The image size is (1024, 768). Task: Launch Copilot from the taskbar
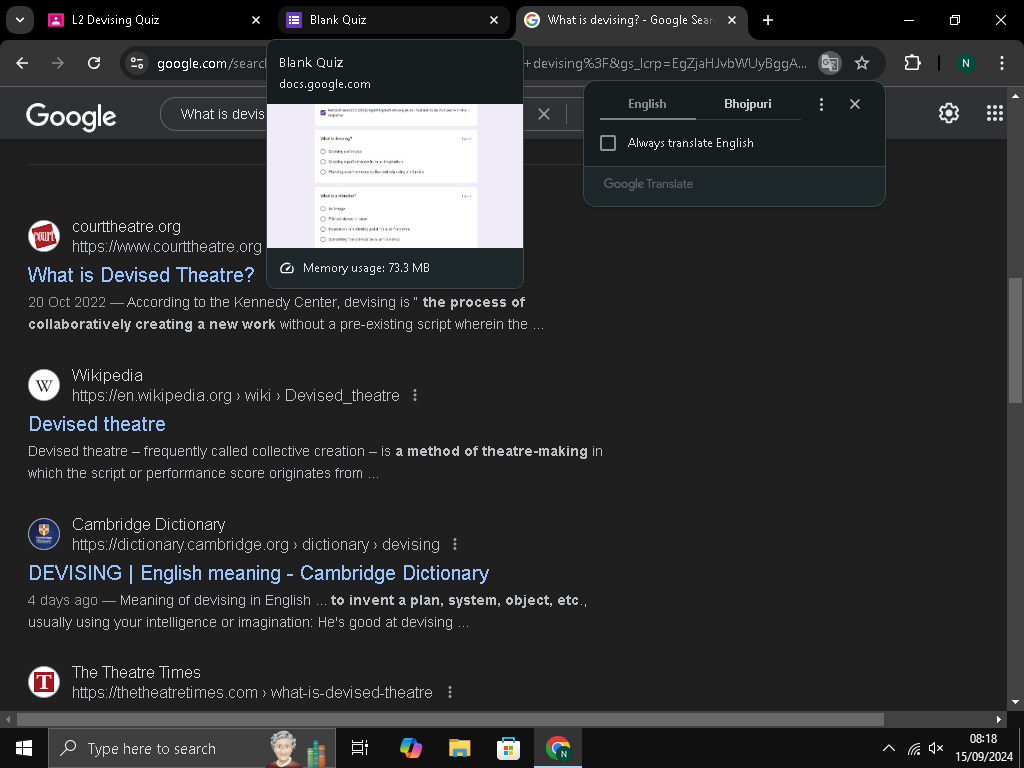tap(411, 748)
